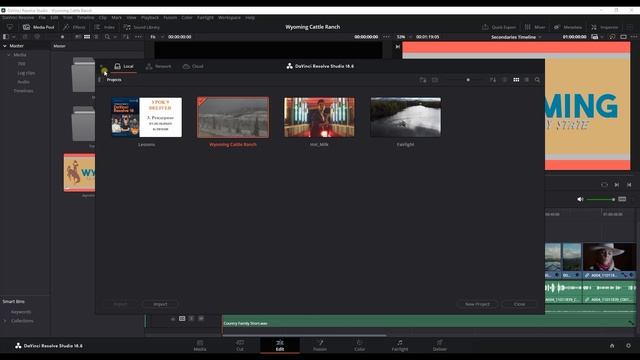Select the Lessons project thumbnail
Image resolution: width=640 pixels, height=360 pixels.
pos(147,117)
